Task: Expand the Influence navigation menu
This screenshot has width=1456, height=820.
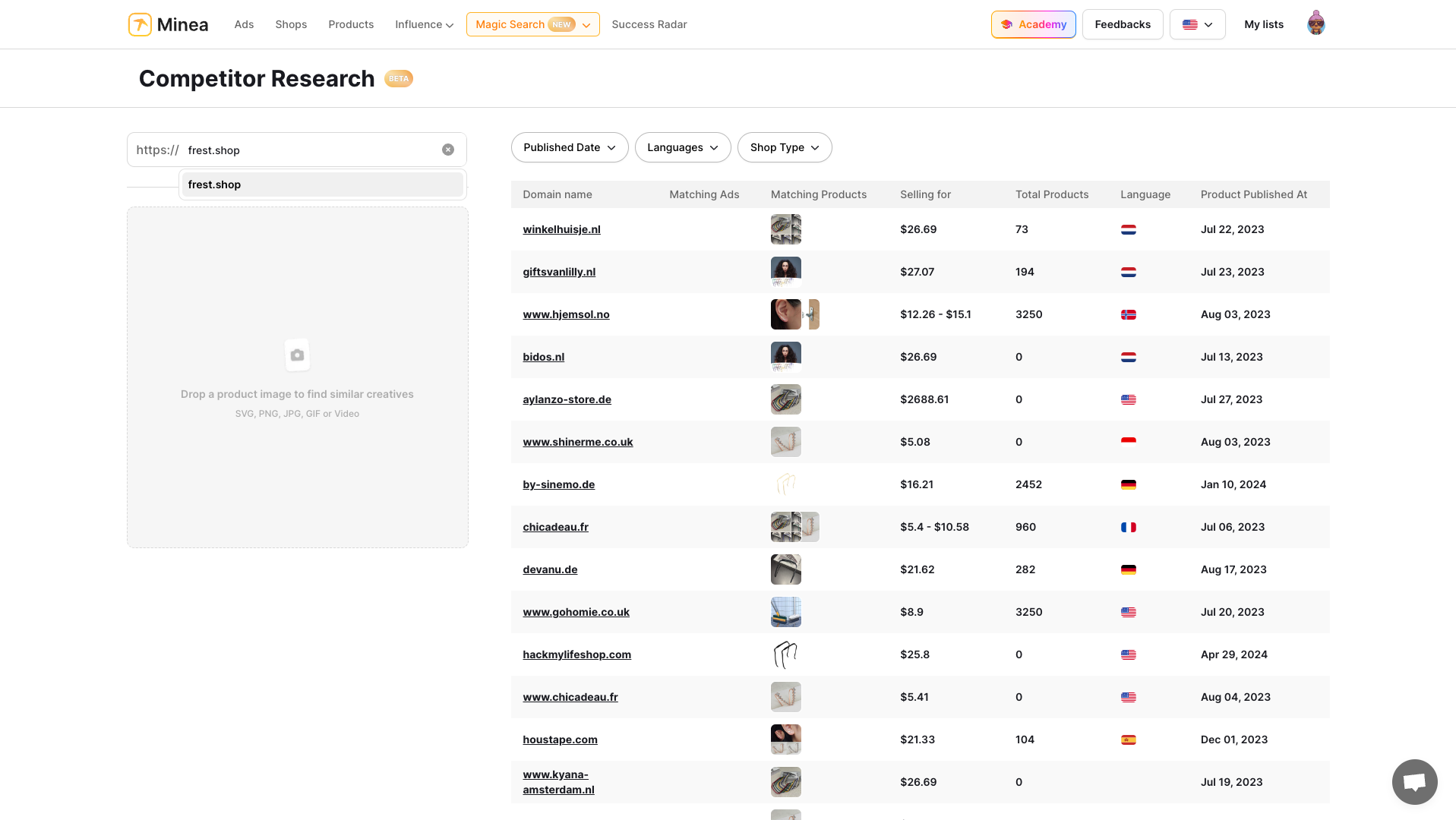Action: pos(424,24)
